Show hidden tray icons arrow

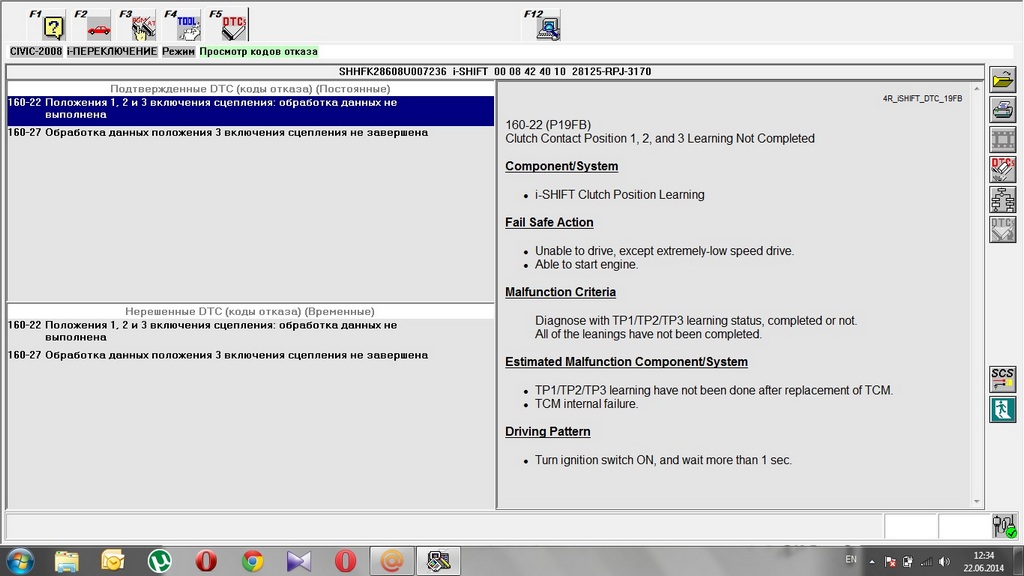coord(872,562)
